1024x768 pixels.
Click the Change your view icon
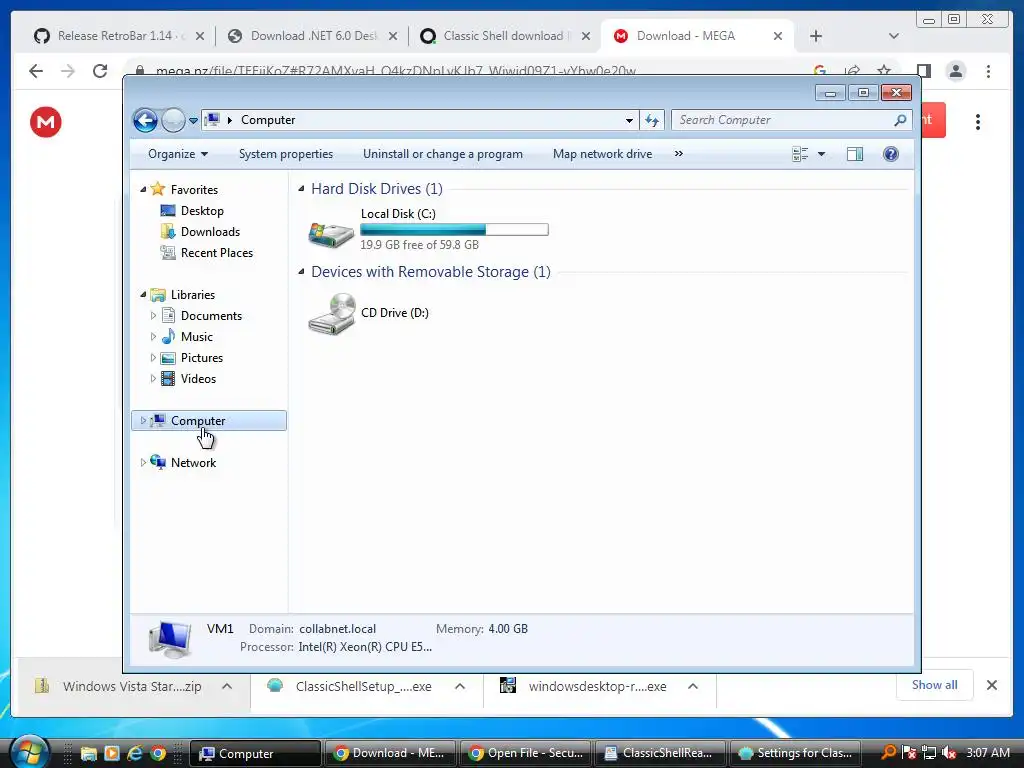(800, 154)
